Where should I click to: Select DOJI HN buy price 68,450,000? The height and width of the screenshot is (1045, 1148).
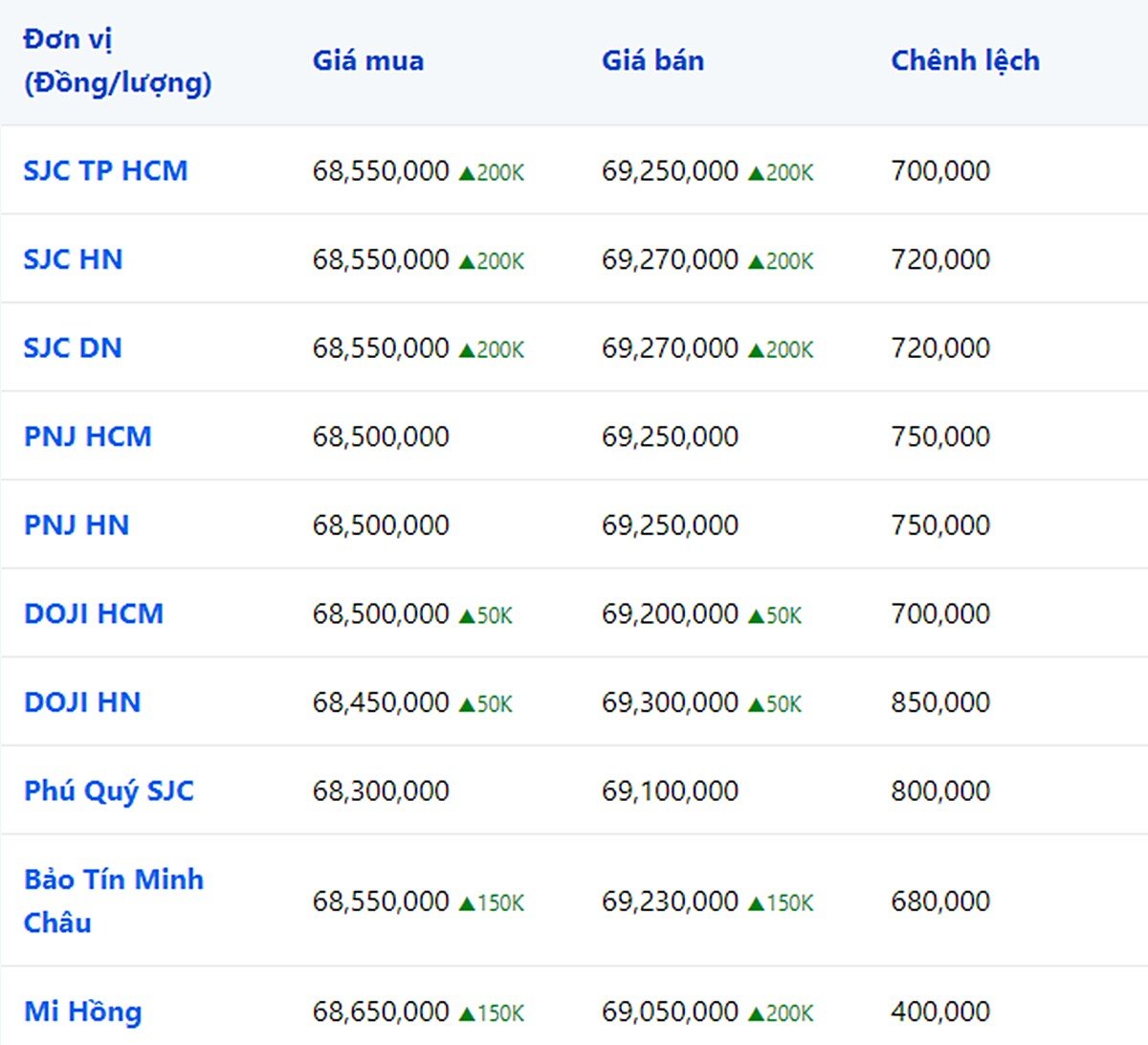coord(381,702)
